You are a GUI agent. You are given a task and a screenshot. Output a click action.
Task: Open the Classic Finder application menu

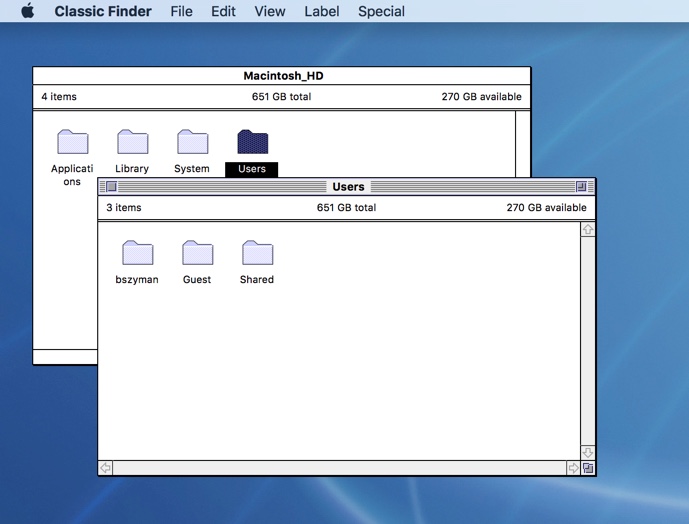[x=103, y=11]
